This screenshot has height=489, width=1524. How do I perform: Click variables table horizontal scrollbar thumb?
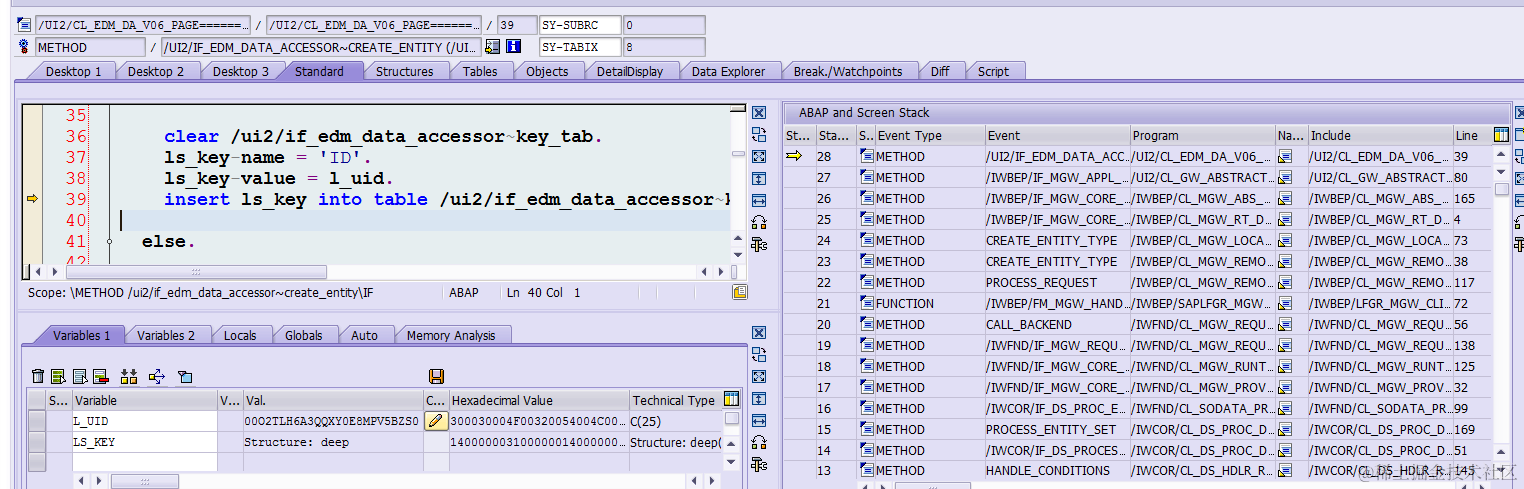pos(145,481)
